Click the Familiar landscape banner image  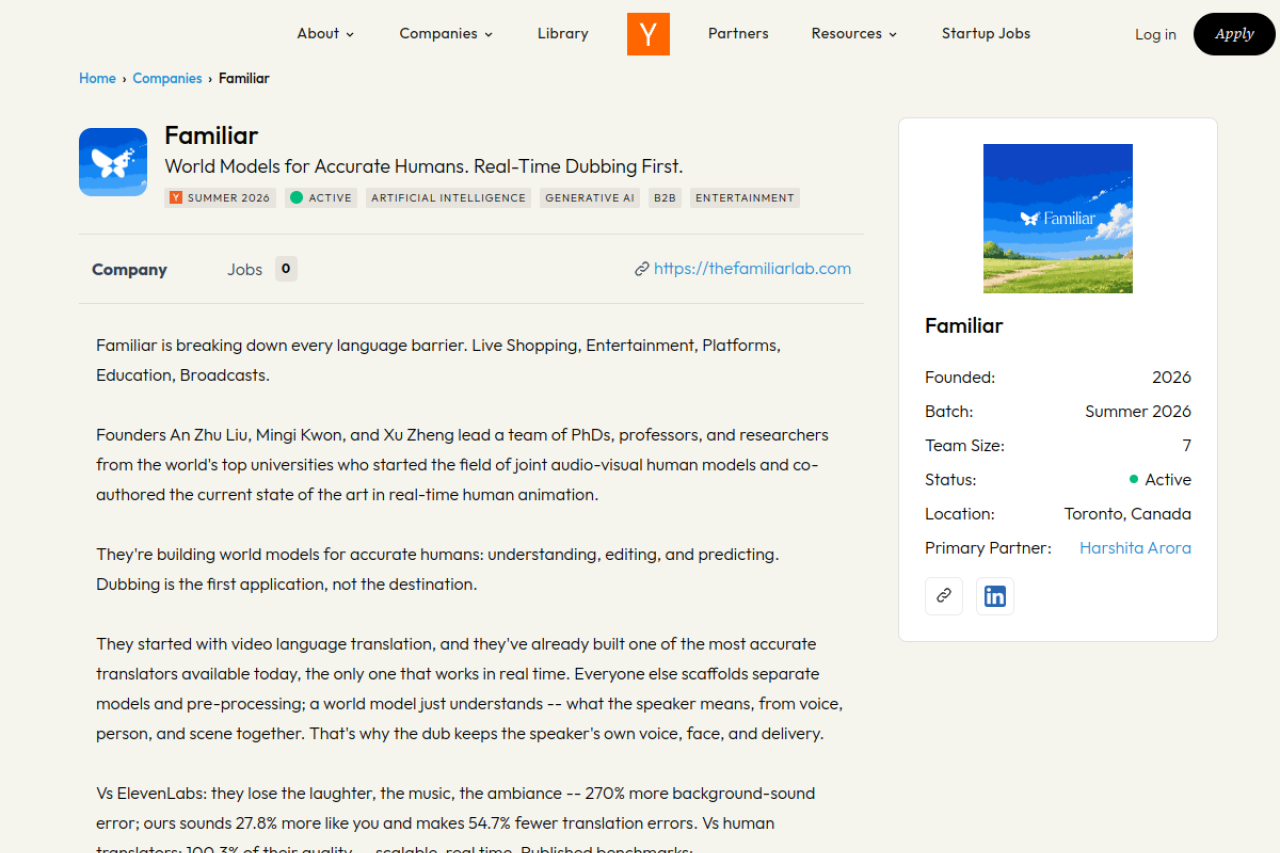tap(1058, 218)
